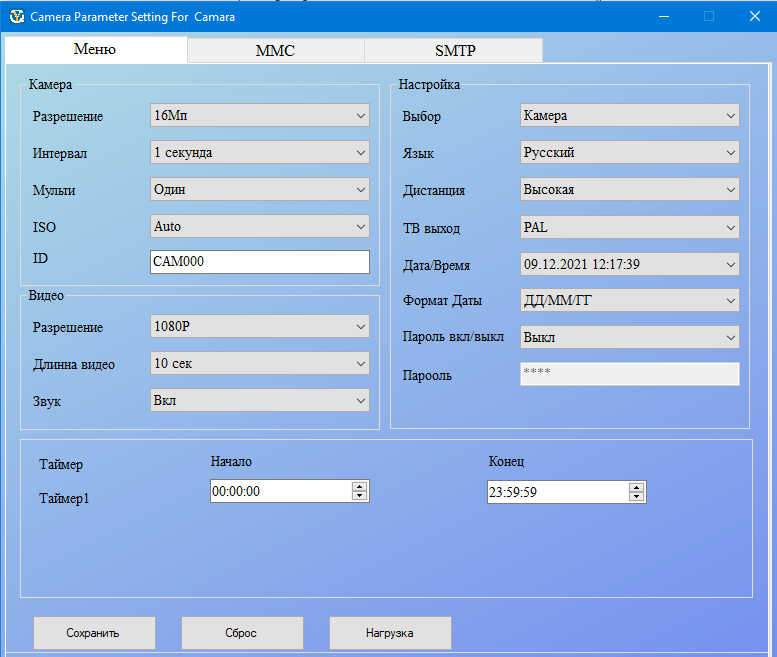Open the Мульти dropdown set to Один
777x657 pixels.
coord(259,189)
